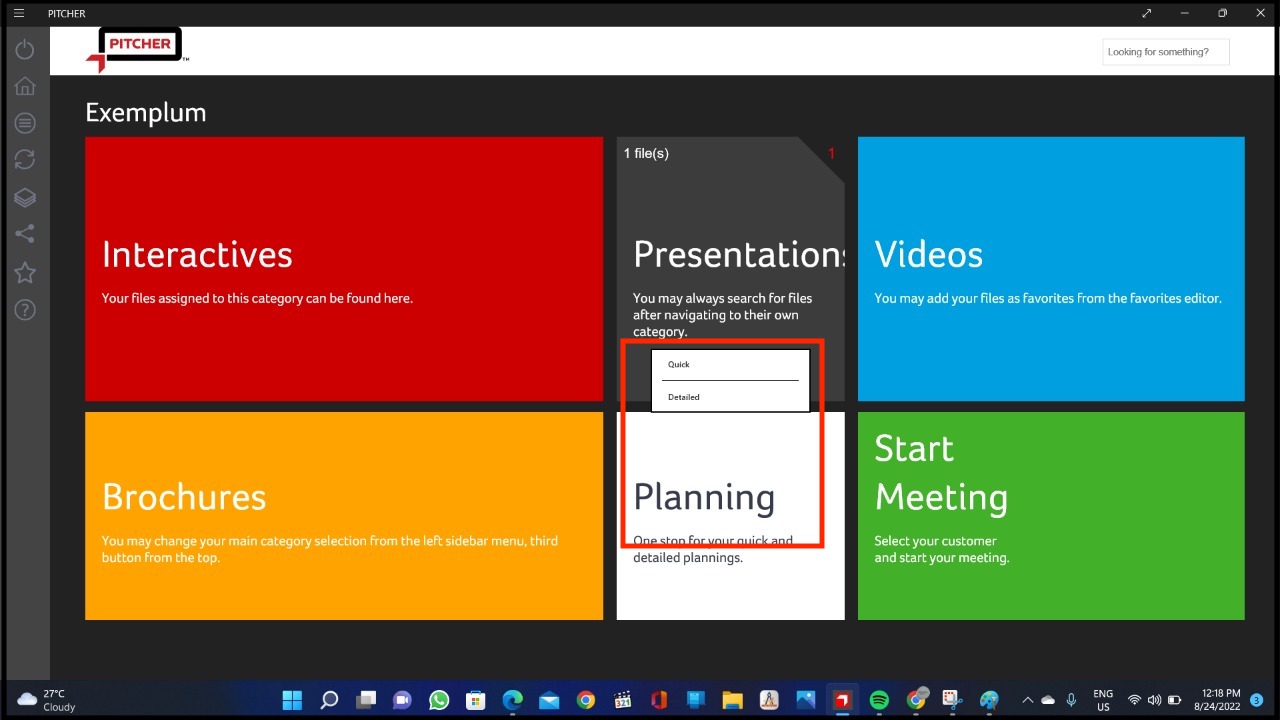Open the Interactives tile
This screenshot has height=720, width=1280.
(x=343, y=268)
